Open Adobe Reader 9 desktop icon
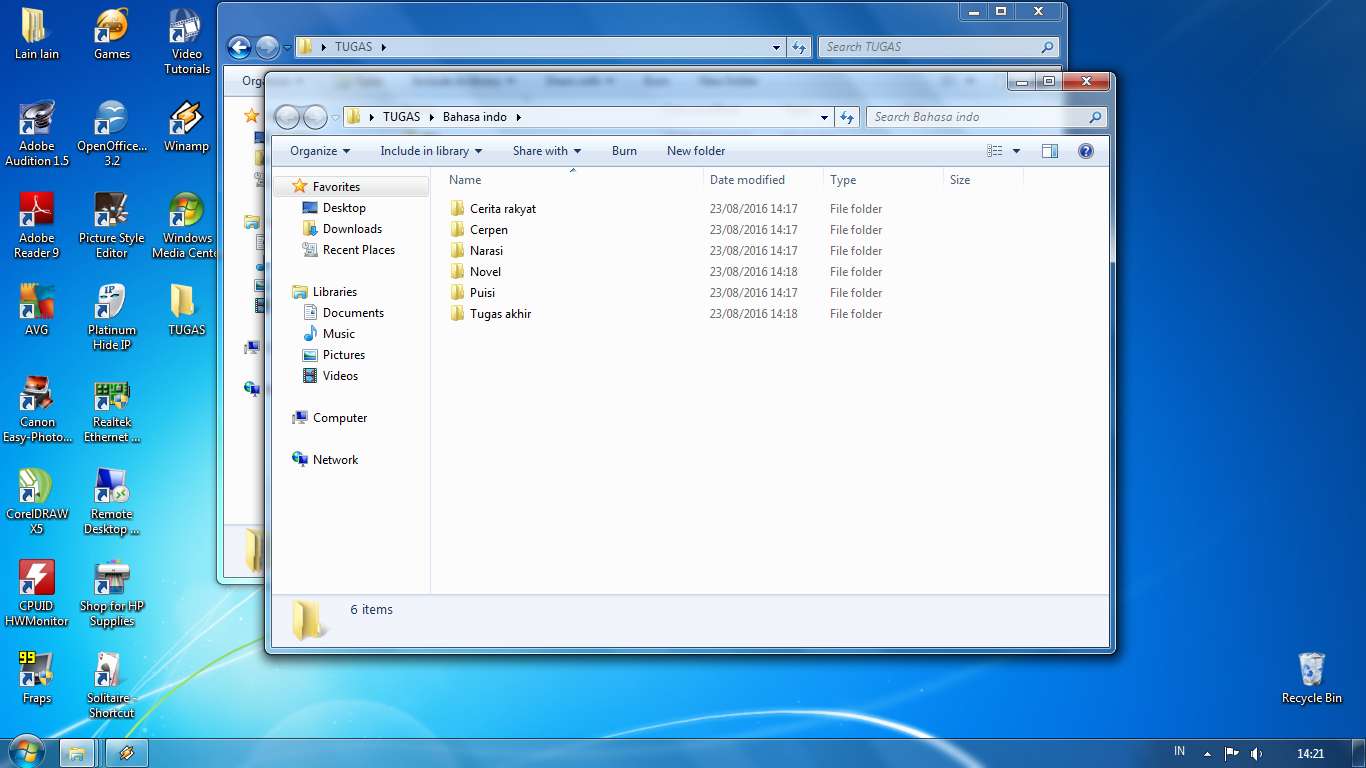Screen dimensions: 1366x768 click(37, 225)
